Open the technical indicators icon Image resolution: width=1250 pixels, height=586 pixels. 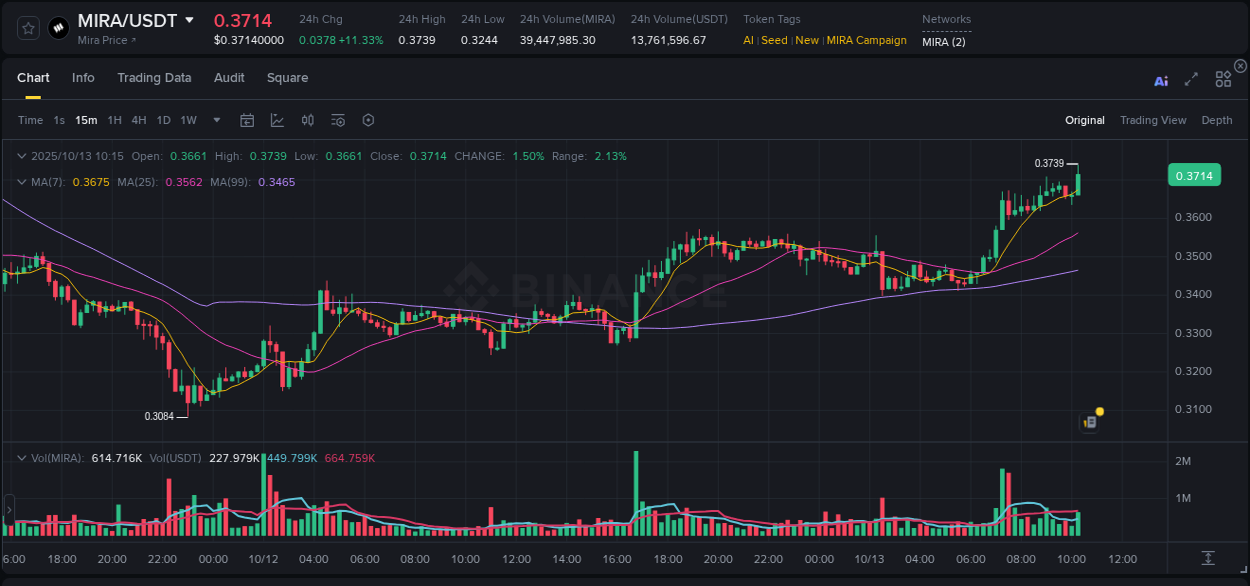click(x=338, y=120)
